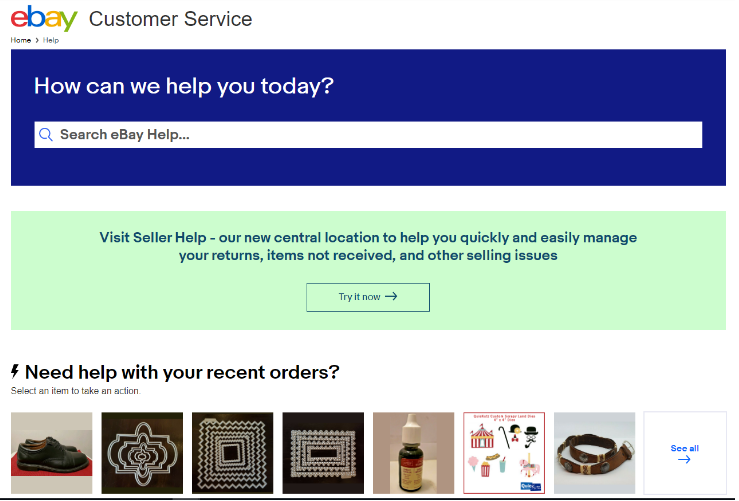Select the zigzag square dies order
The height and width of the screenshot is (501, 739).
233,453
